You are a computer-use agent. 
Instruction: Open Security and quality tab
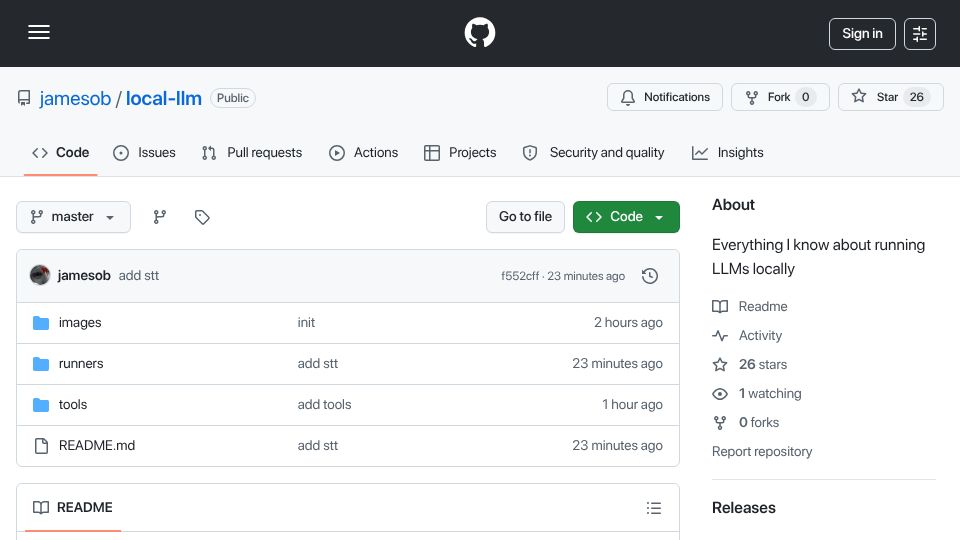(593, 152)
